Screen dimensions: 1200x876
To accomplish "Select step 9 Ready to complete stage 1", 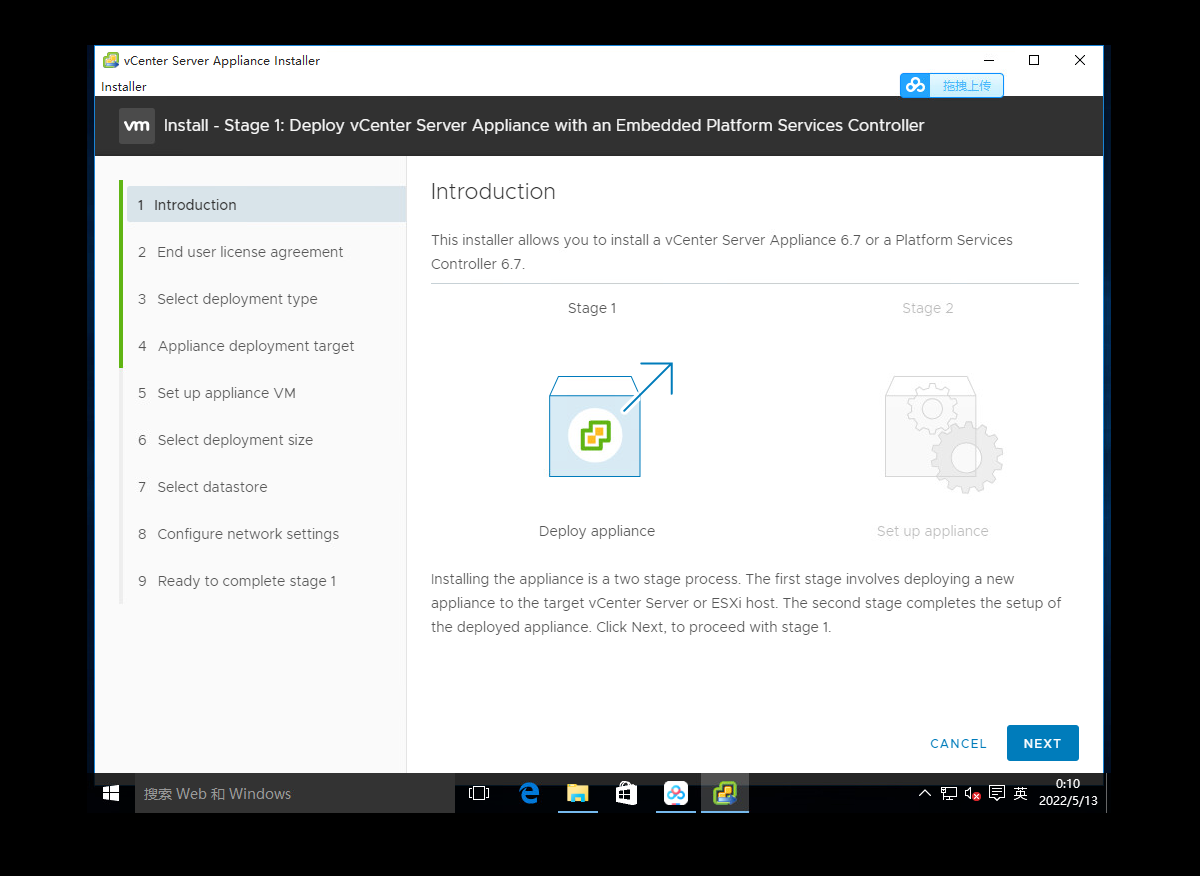I will (x=246, y=580).
